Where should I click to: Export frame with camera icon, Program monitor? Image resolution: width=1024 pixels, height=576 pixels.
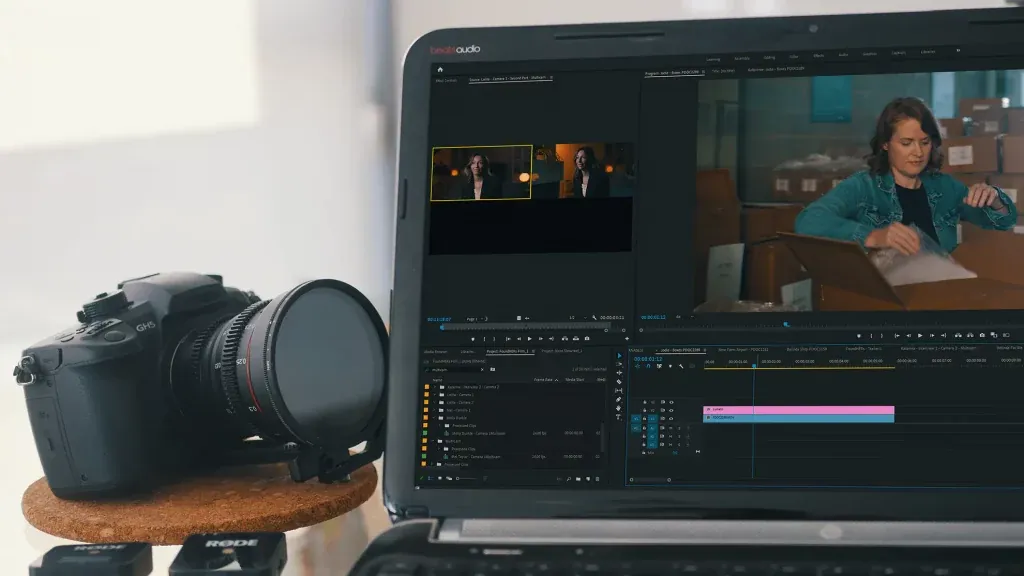[982, 336]
